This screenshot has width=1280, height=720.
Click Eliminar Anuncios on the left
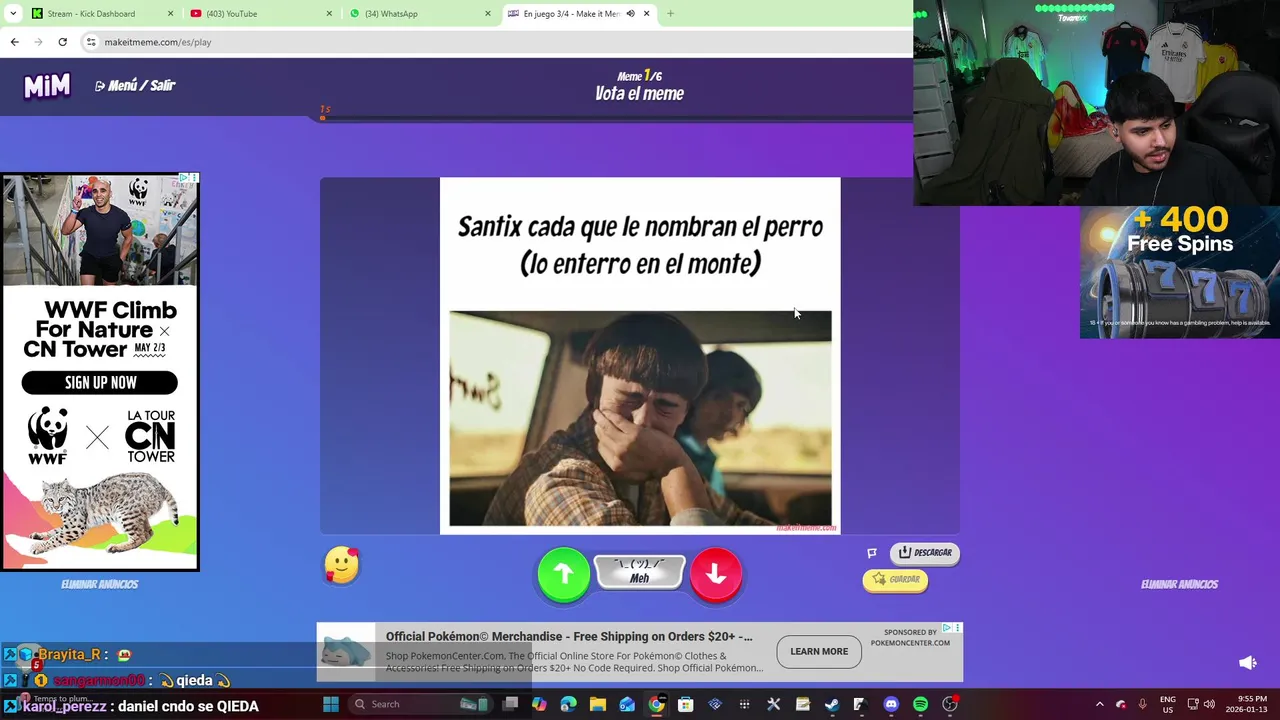click(99, 584)
